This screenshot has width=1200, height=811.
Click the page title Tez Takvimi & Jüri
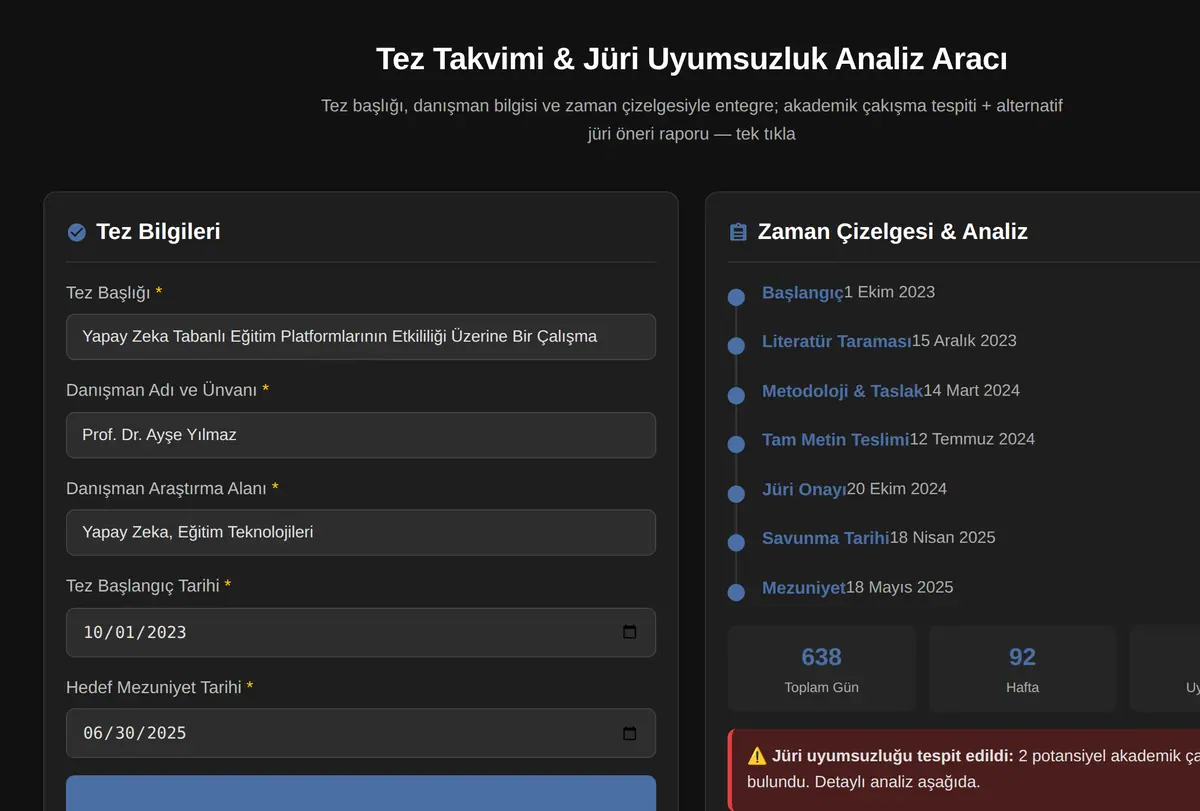[x=692, y=59]
